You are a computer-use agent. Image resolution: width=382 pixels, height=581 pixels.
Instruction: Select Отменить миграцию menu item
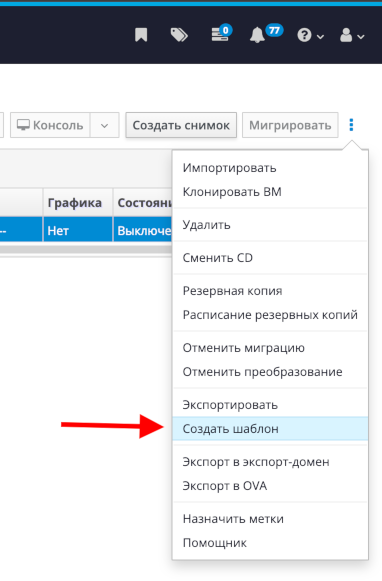coord(270,348)
